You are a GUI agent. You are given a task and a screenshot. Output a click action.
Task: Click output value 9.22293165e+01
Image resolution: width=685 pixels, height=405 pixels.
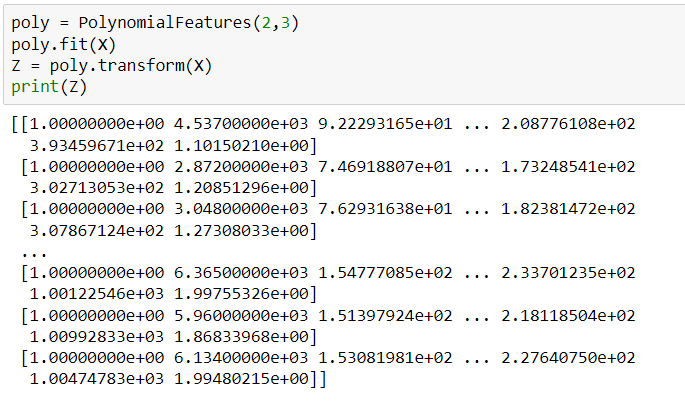tap(385, 124)
